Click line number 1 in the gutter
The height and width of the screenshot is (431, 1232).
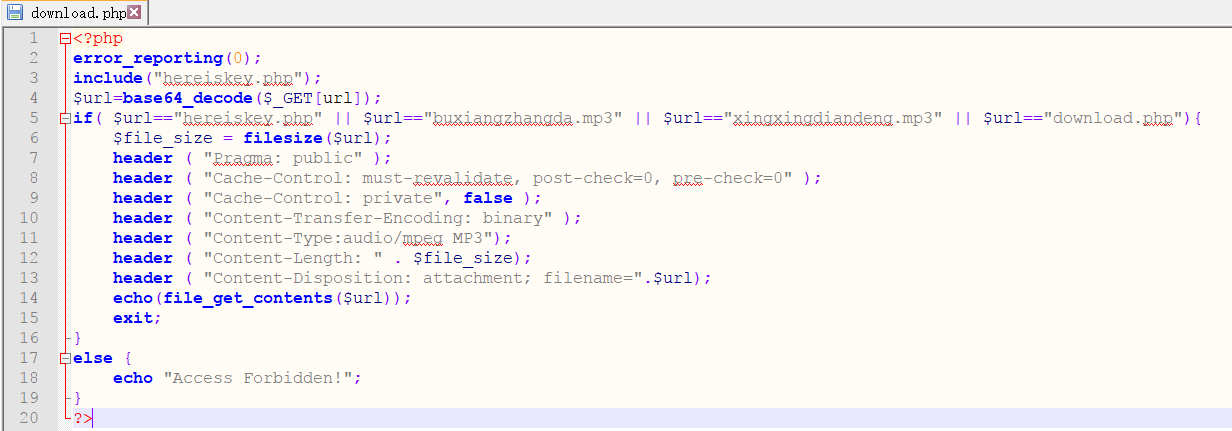33,38
